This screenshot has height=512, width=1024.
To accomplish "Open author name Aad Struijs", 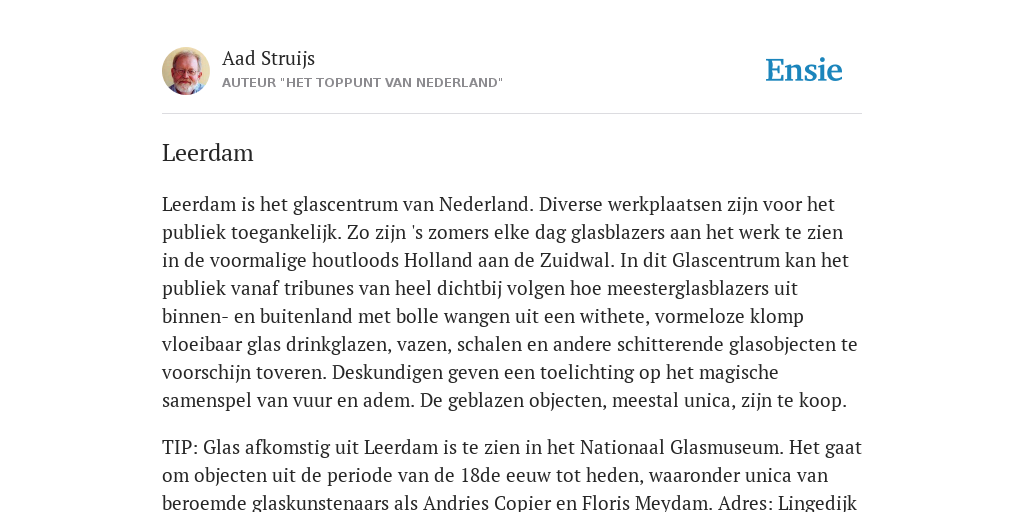I will tap(268, 58).
